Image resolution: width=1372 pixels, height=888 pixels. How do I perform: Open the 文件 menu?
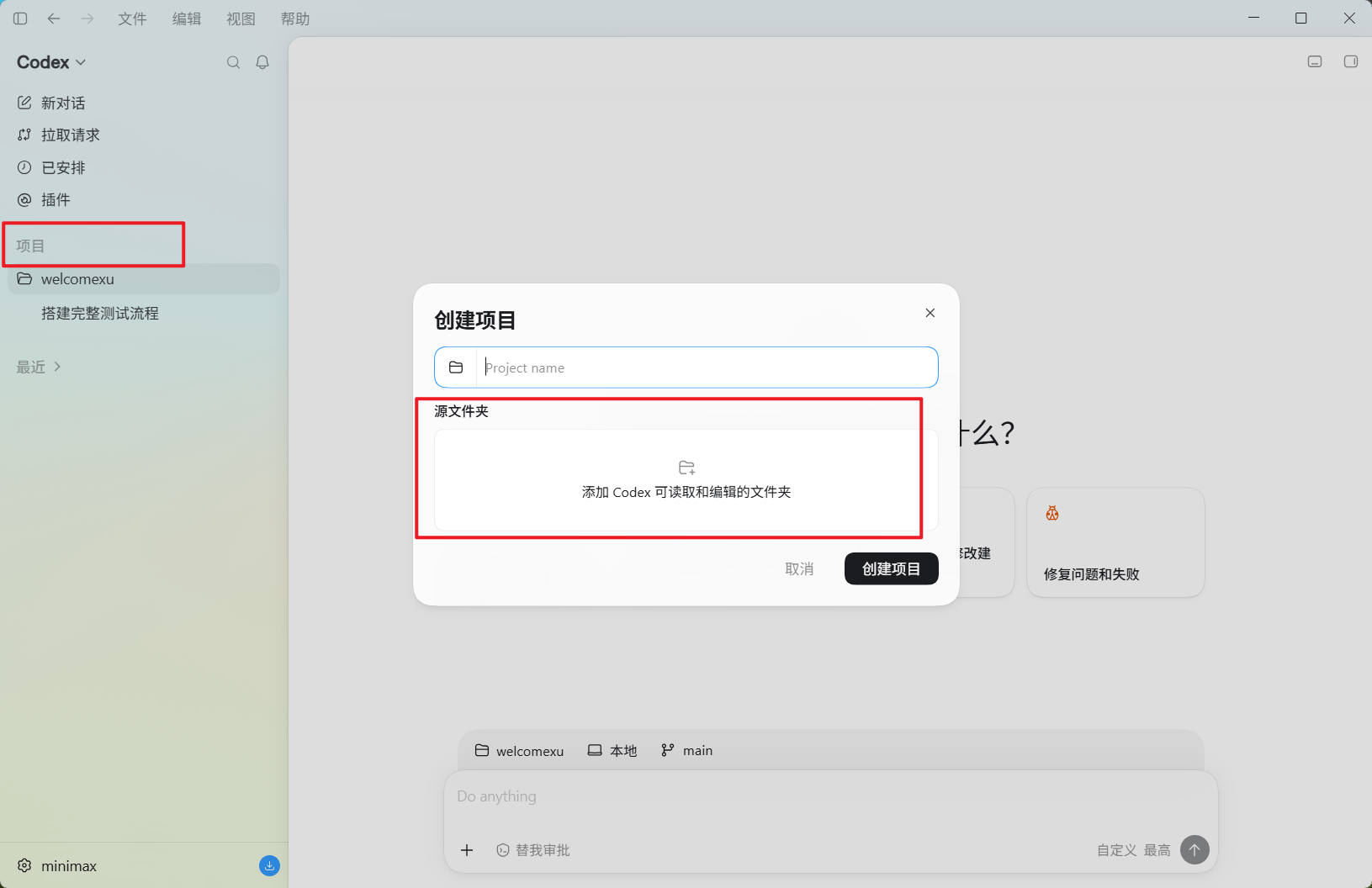[132, 18]
